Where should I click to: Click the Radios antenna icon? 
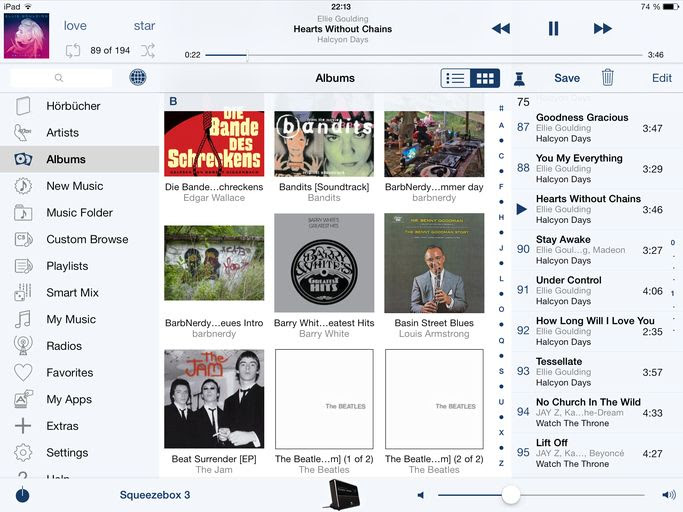point(23,346)
